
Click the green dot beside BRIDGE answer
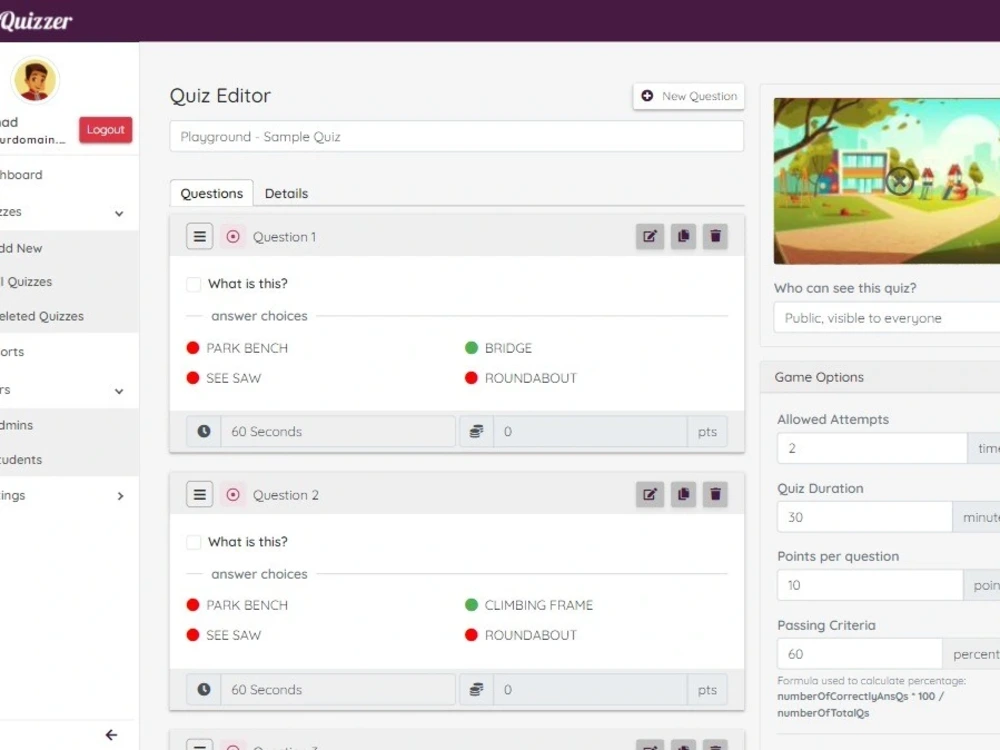(x=470, y=347)
